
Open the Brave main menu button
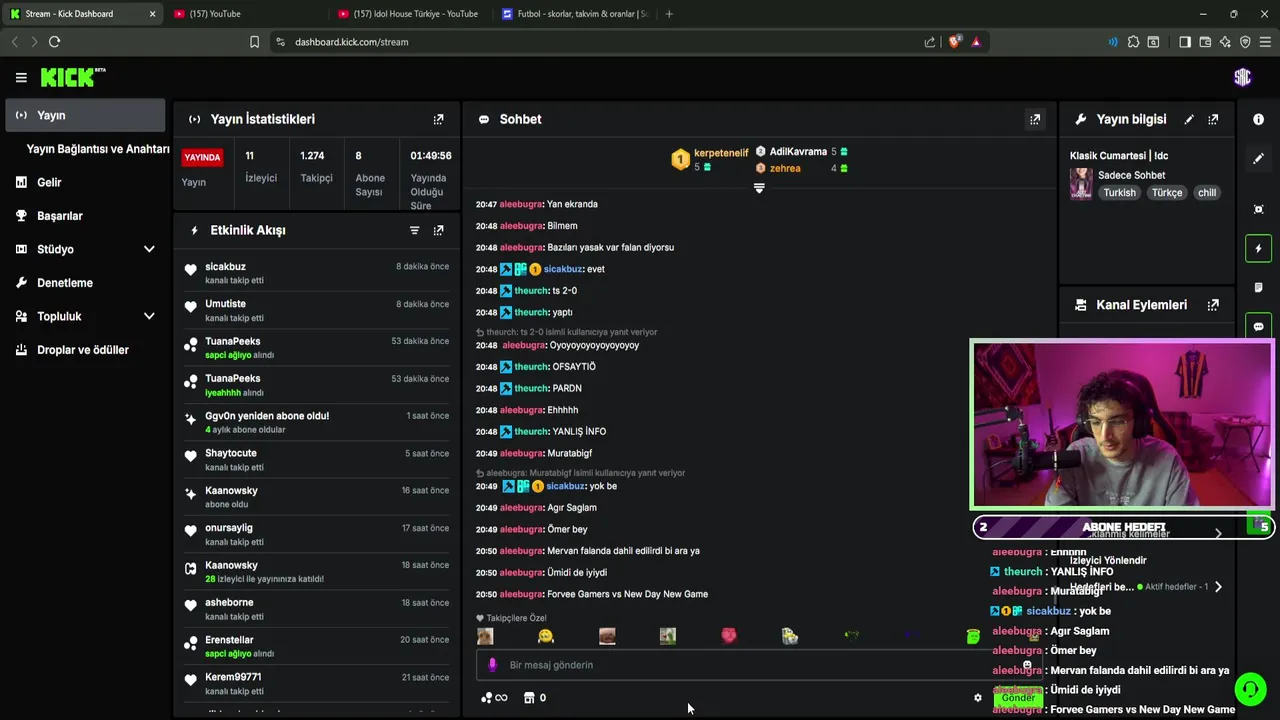click(x=1265, y=42)
